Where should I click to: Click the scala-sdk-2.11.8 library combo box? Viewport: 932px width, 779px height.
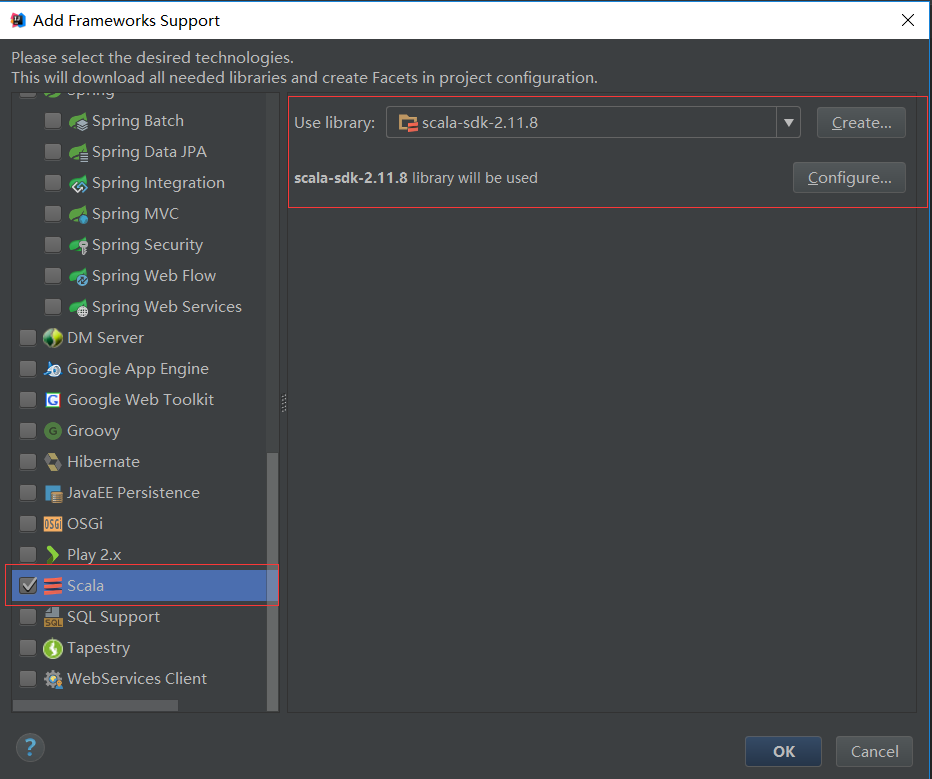click(x=593, y=122)
